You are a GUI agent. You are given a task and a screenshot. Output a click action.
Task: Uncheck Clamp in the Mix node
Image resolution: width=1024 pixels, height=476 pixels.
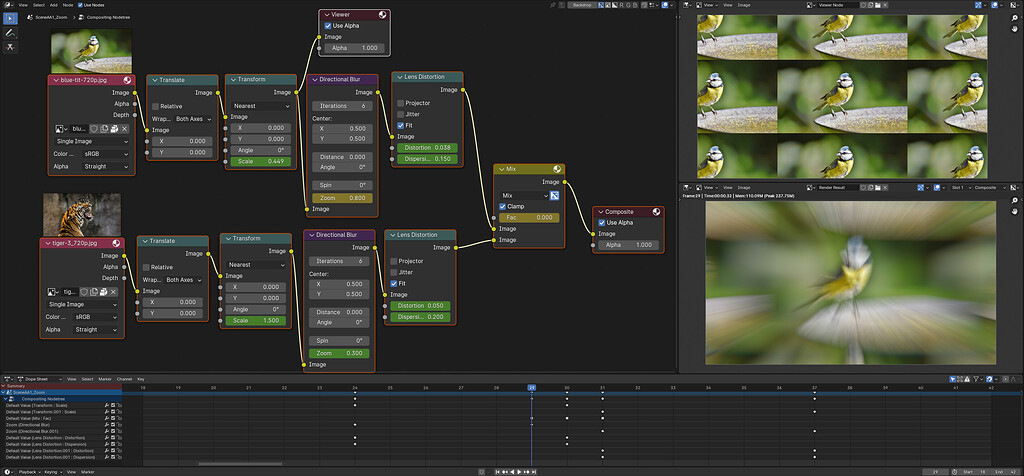click(x=502, y=206)
